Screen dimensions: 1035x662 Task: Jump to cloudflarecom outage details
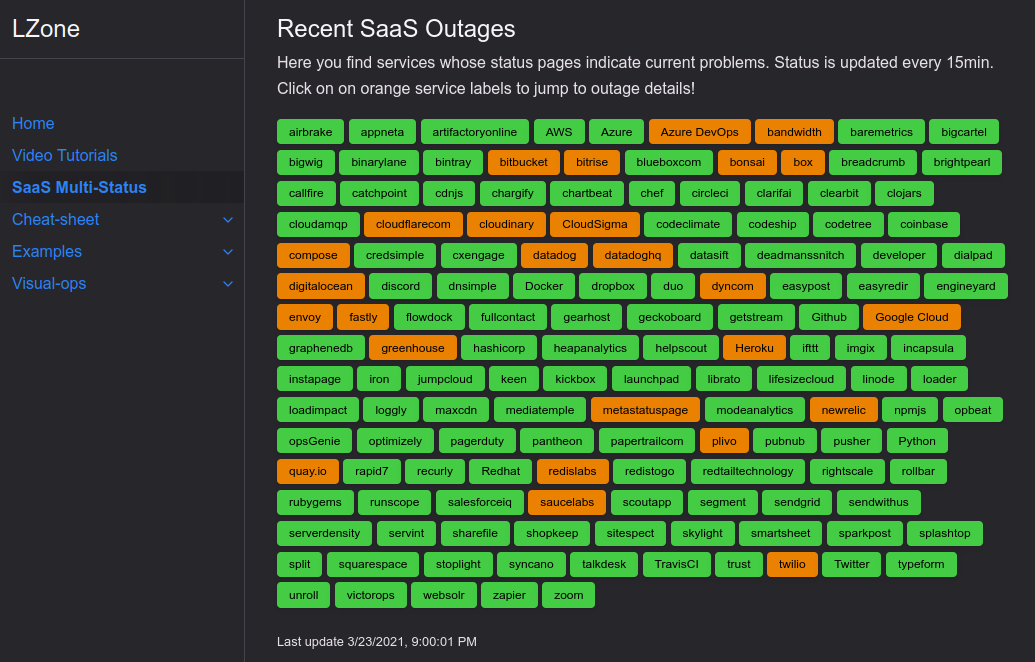(413, 224)
